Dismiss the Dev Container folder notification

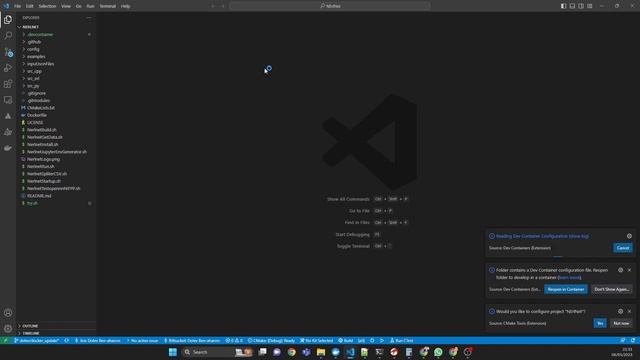coord(629,270)
